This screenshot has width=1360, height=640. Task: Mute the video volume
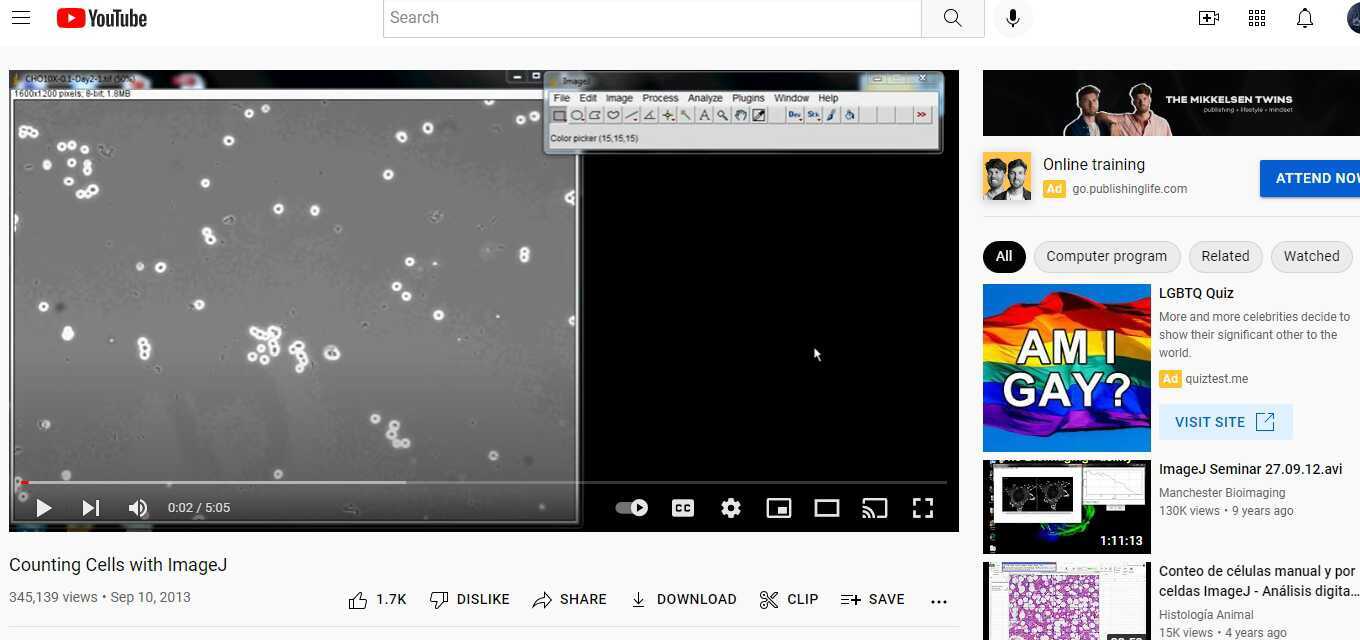click(x=138, y=508)
